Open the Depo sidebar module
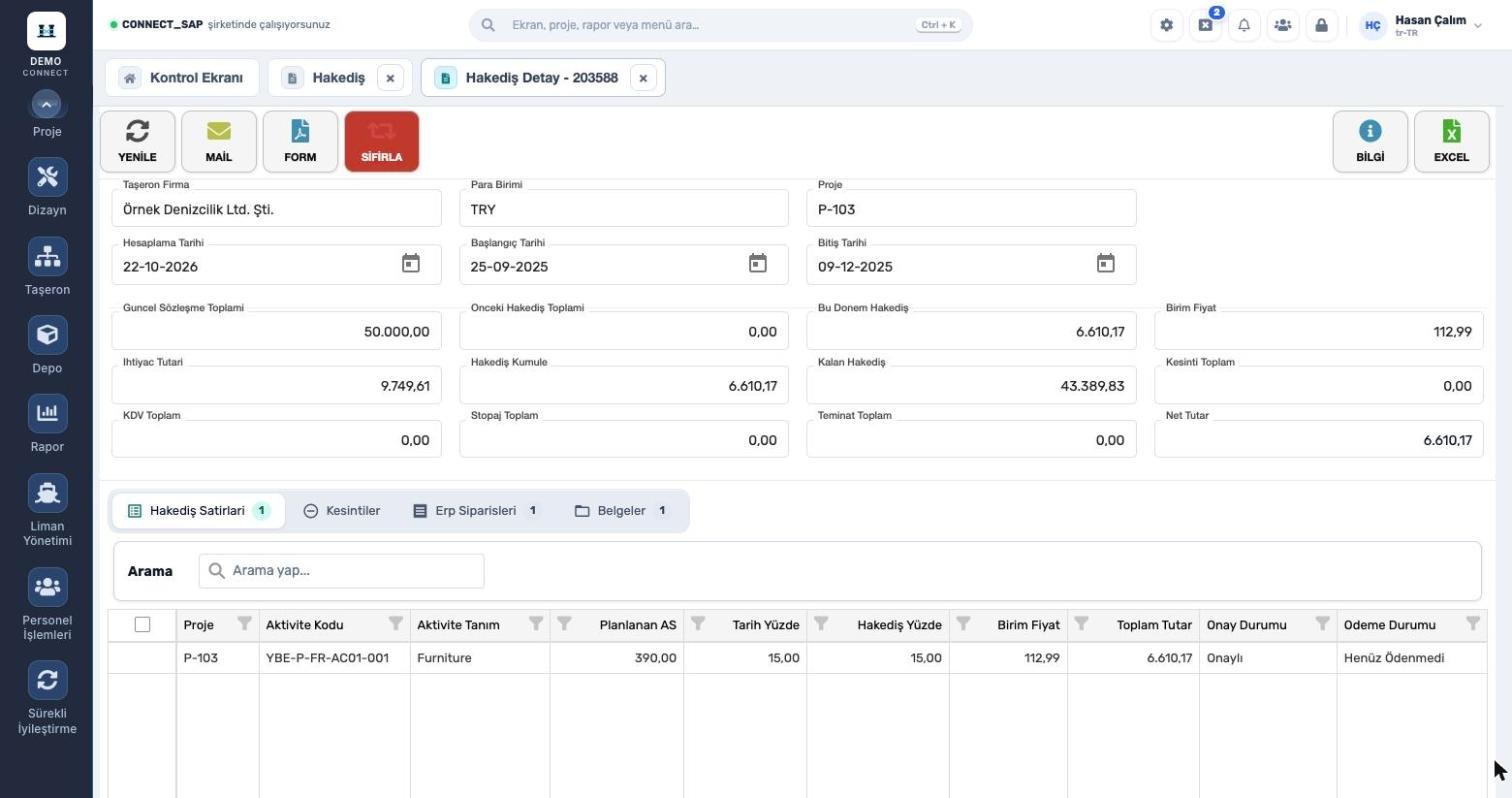This screenshot has height=798, width=1512. tap(47, 345)
